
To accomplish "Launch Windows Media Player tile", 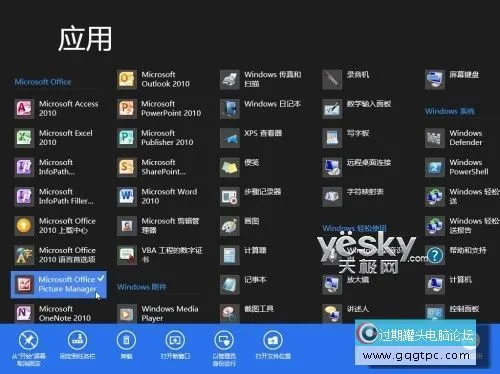I will pyautogui.click(x=158, y=313).
